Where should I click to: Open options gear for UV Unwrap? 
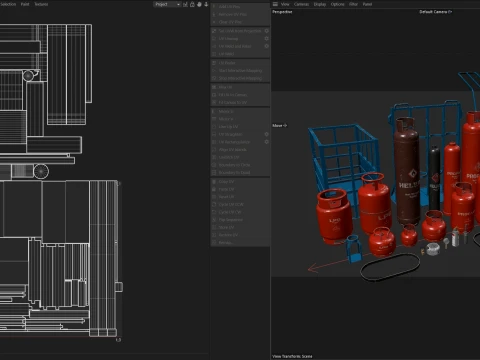[x=266, y=38]
